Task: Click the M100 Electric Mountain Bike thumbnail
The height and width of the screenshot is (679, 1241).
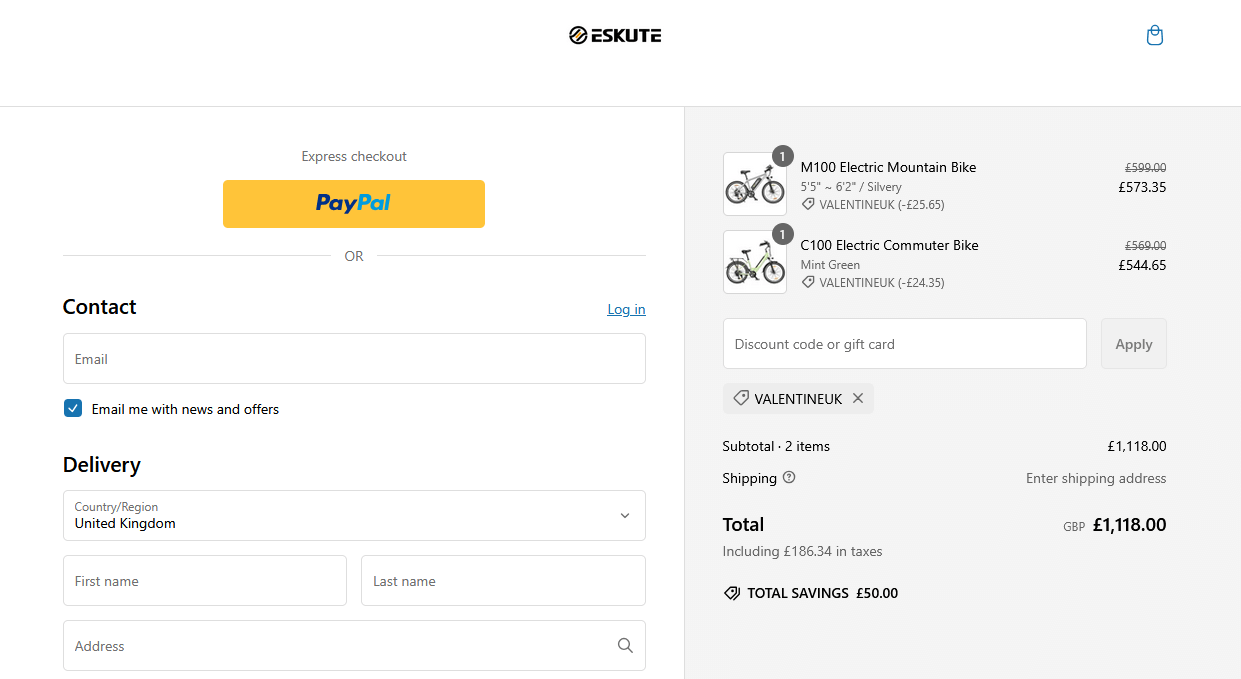Action: (755, 184)
